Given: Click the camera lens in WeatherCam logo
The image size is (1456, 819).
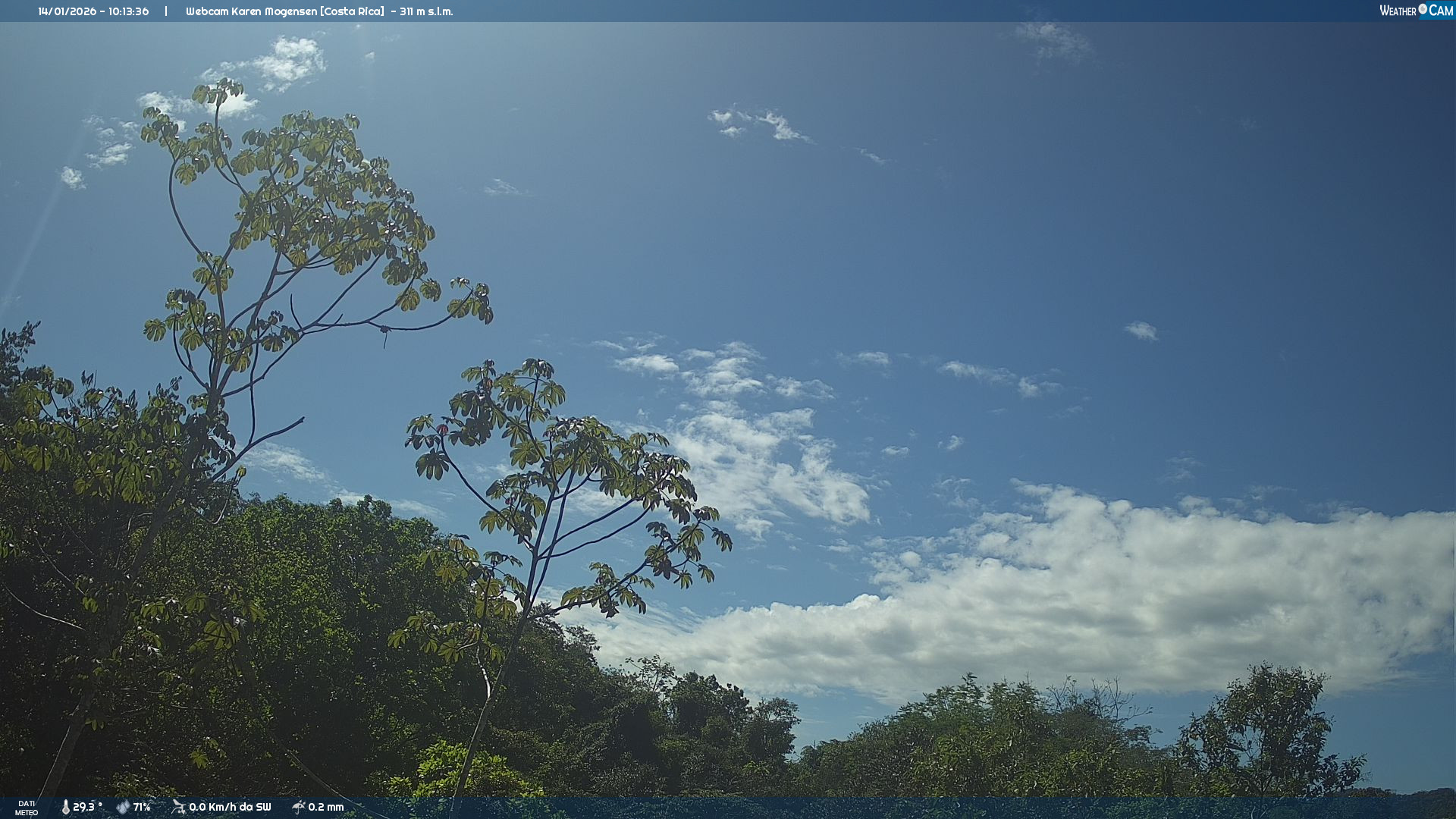Looking at the screenshot, I should tap(1423, 9).
